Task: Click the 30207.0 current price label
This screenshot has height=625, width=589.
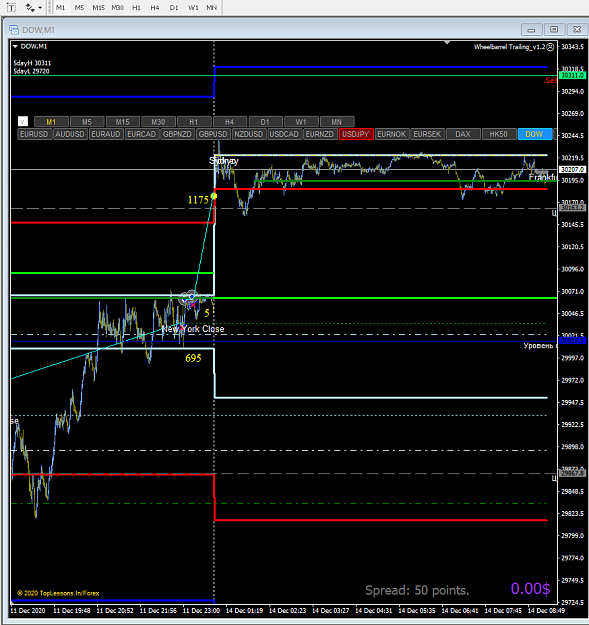Action: (572, 169)
